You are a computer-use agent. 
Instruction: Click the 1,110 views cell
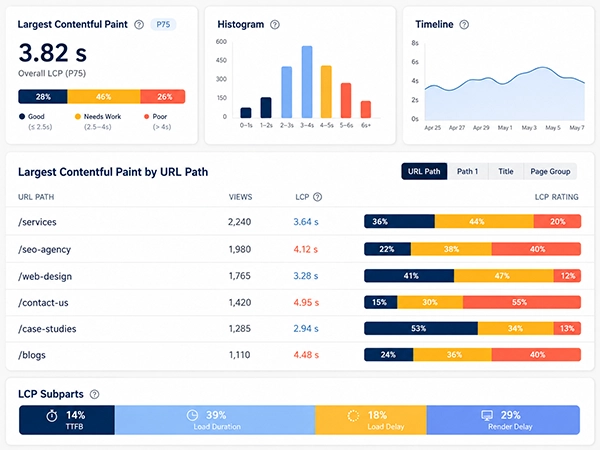coord(240,355)
